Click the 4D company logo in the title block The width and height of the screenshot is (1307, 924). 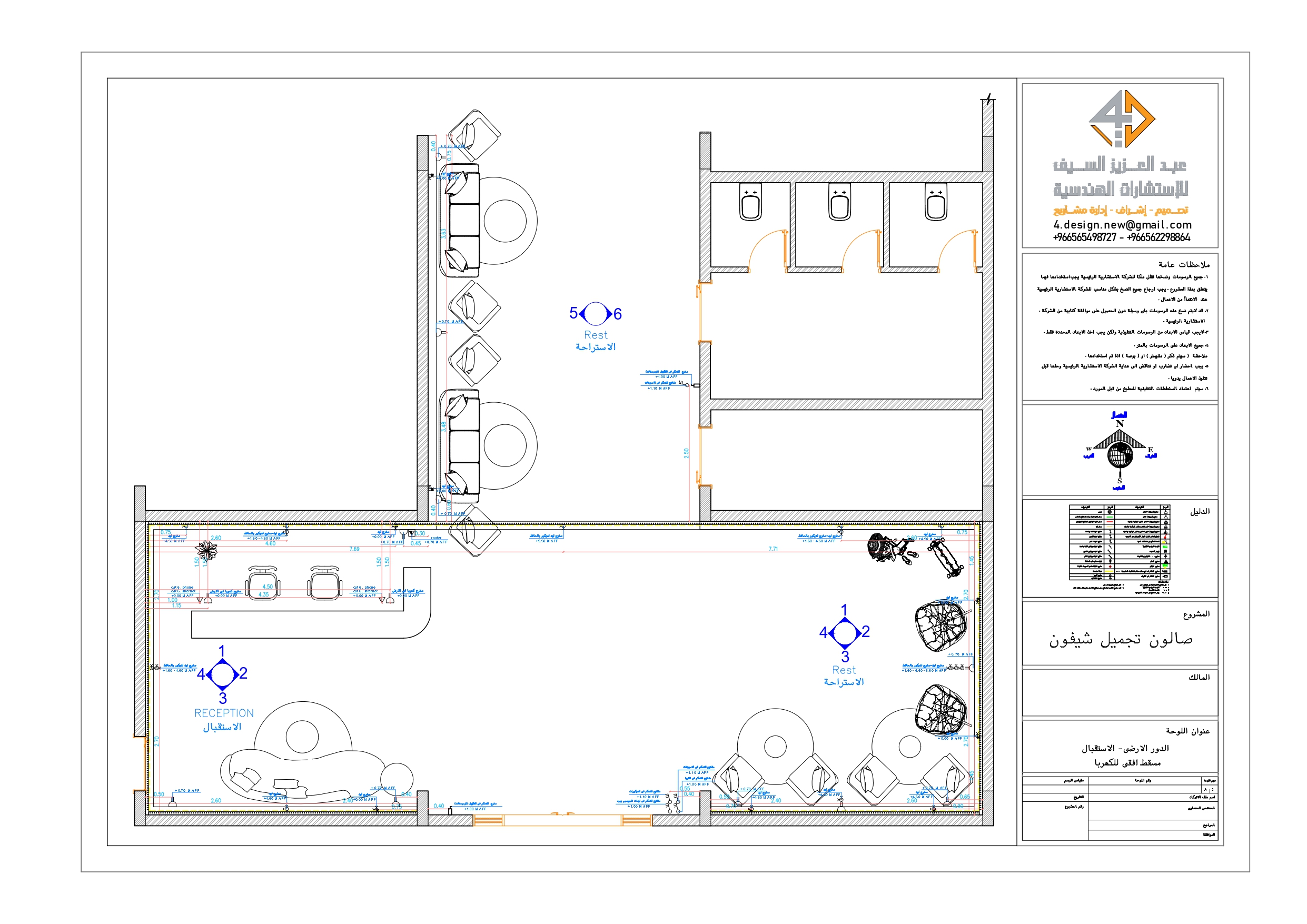pos(1122,118)
